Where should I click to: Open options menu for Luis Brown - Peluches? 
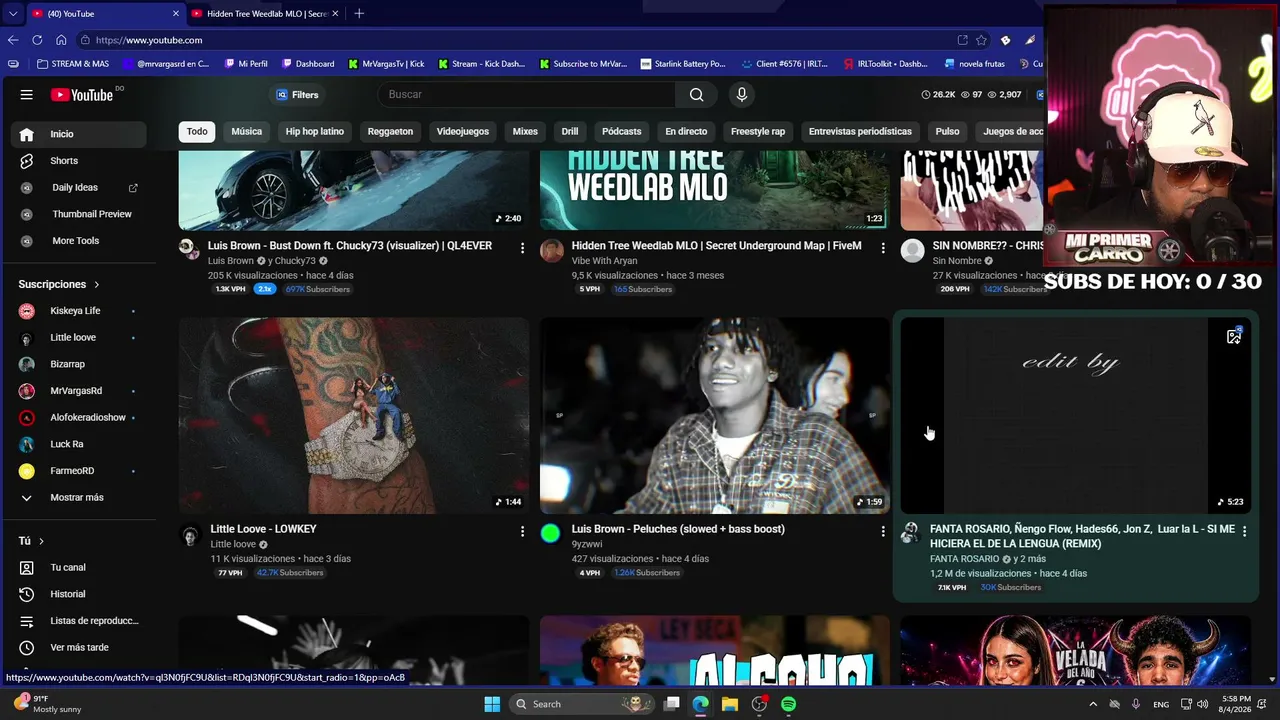883,531
